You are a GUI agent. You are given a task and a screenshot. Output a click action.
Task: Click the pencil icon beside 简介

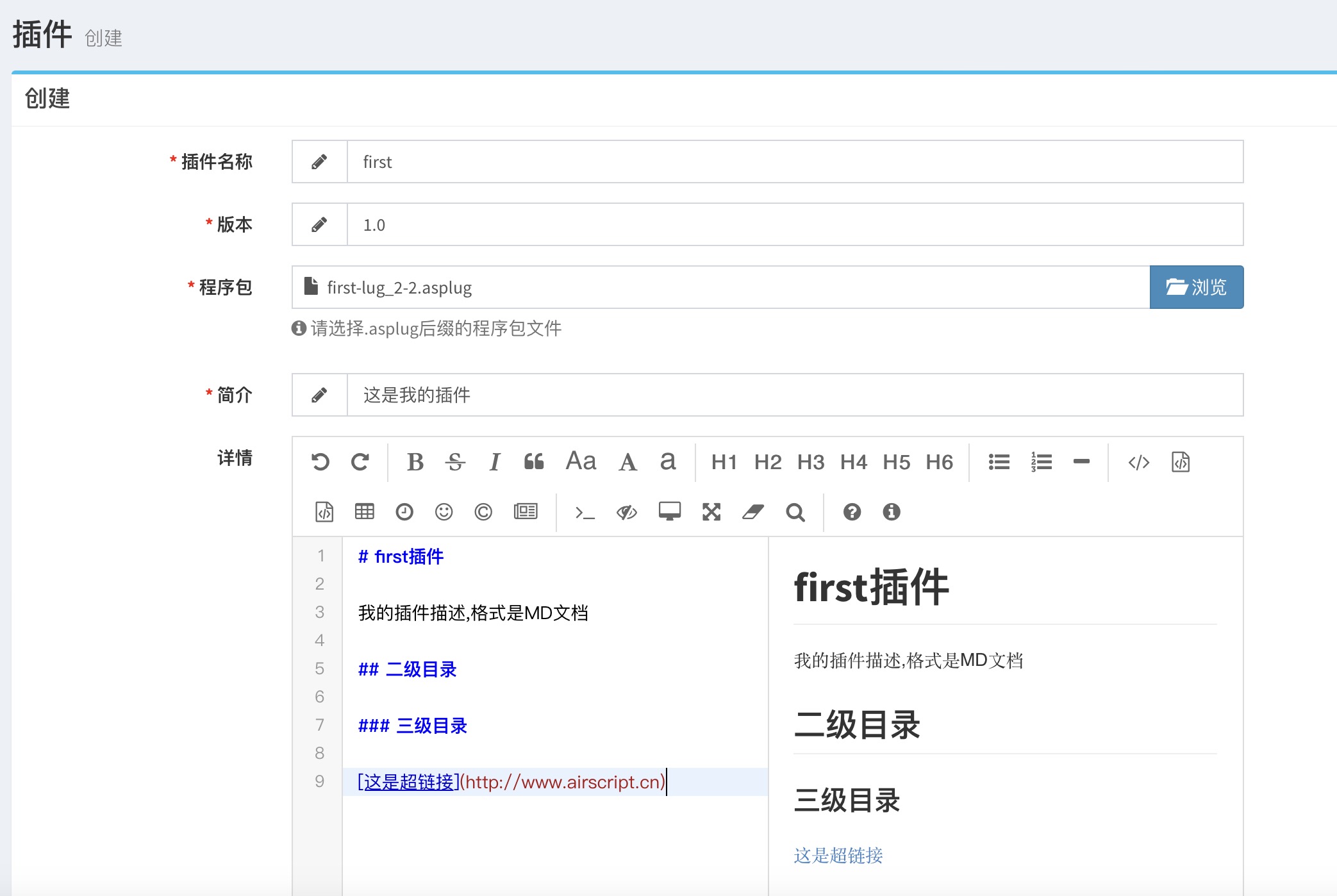click(319, 395)
